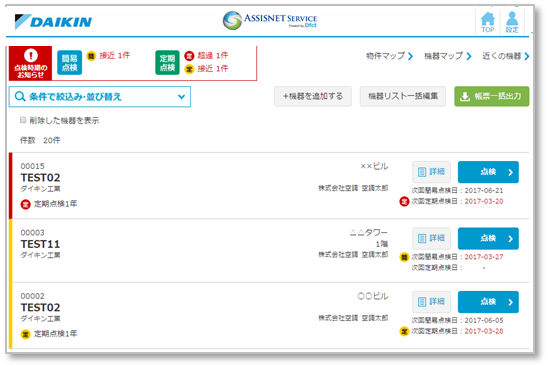The width and height of the screenshot is (548, 367).
Task: Click red 定 icon under 00015 TEST02
Action: [26, 204]
